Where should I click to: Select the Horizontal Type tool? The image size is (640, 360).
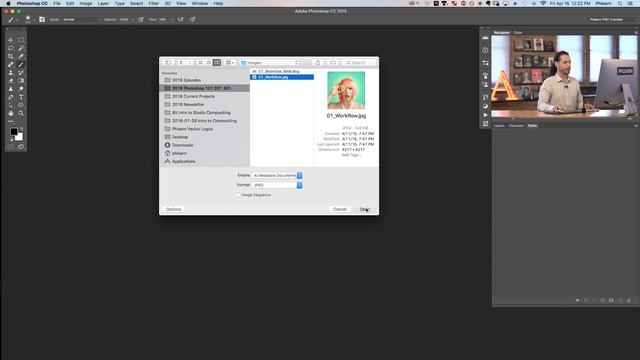[x=21, y=97]
